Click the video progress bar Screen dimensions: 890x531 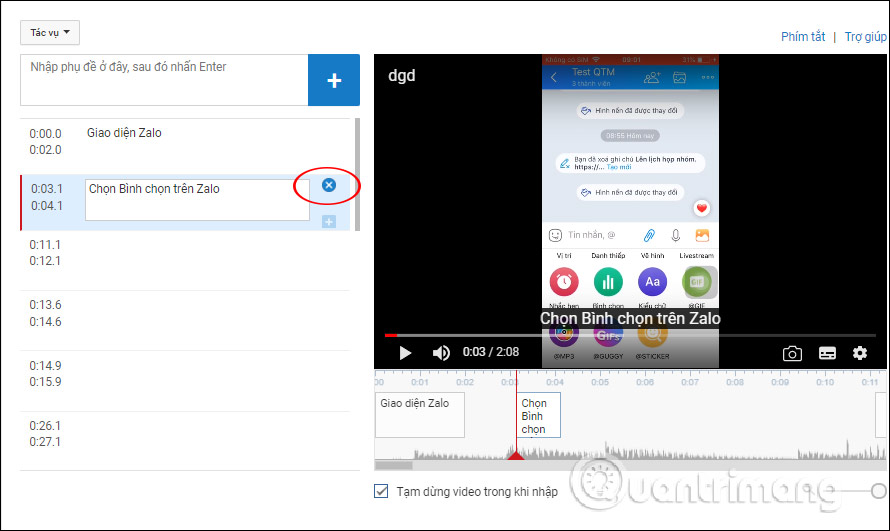[x=630, y=335]
